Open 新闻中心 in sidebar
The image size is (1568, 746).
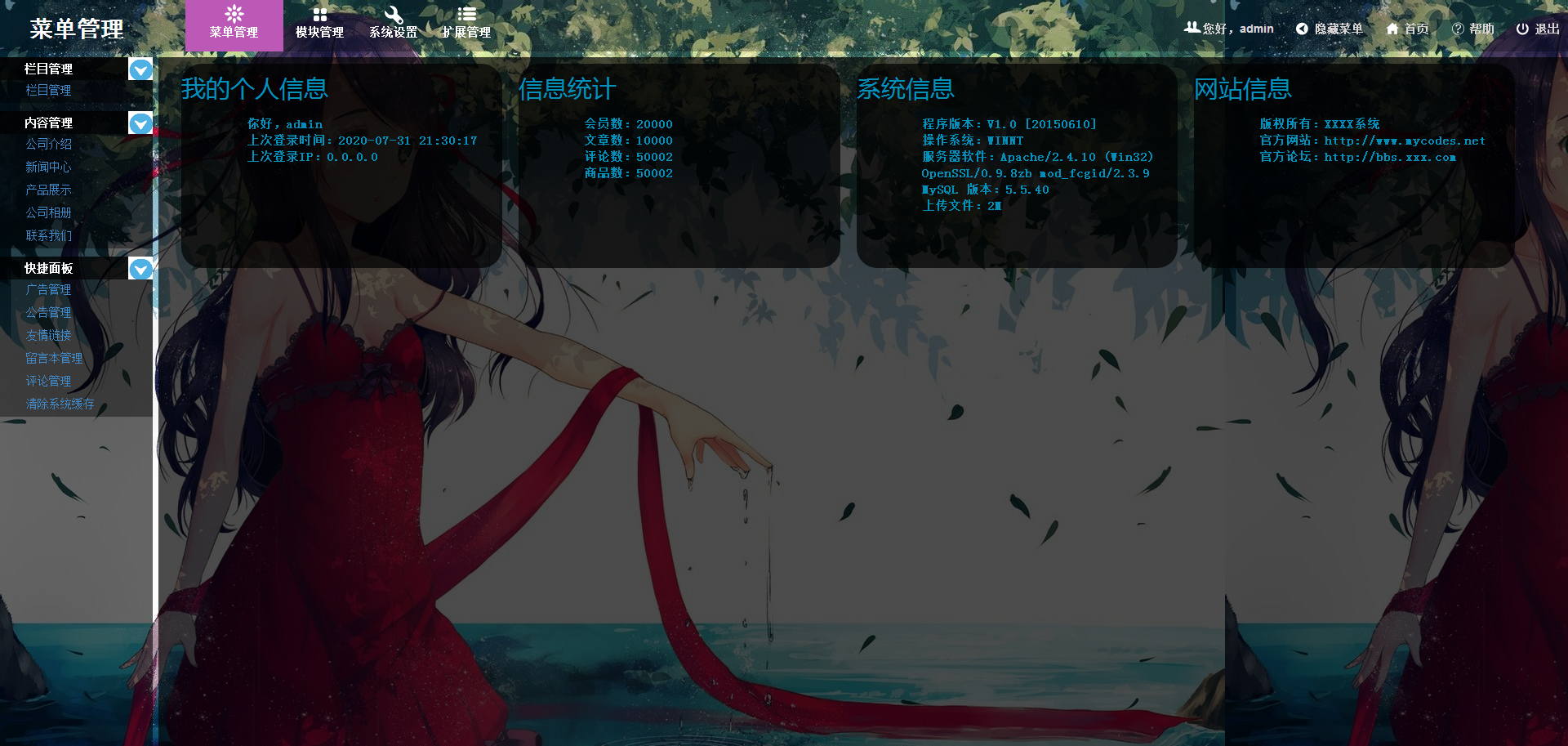pos(48,167)
